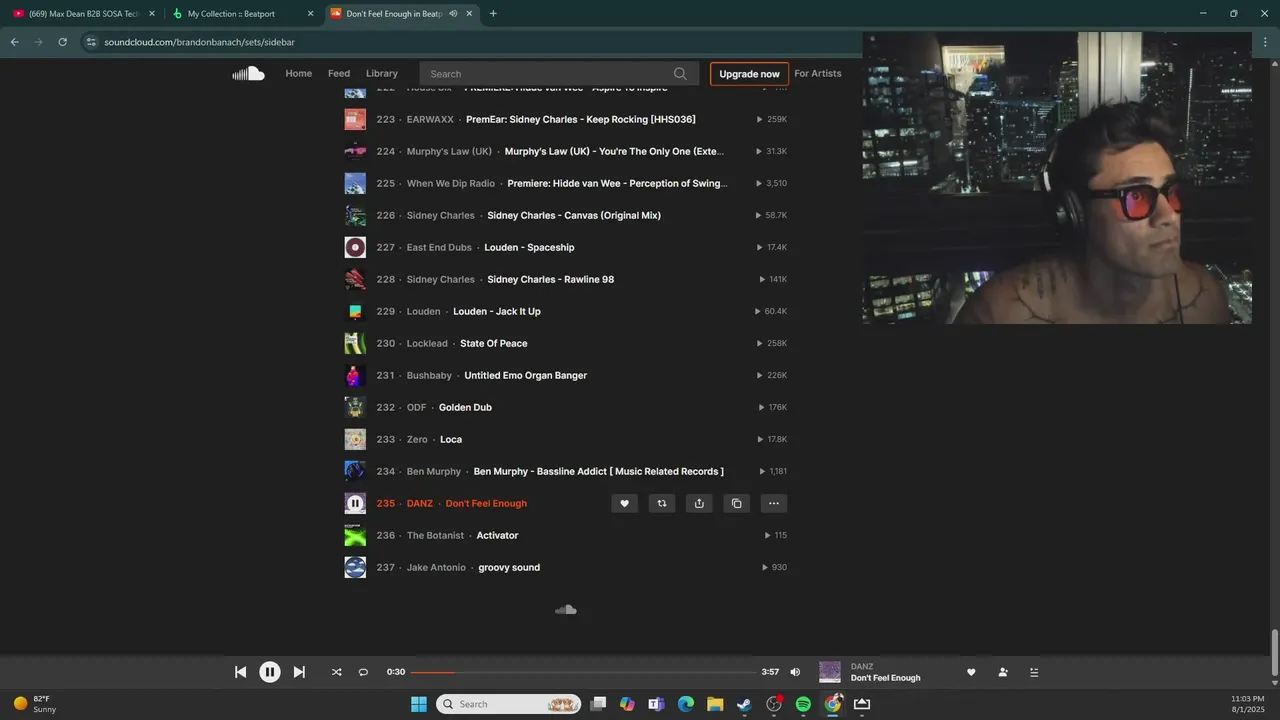Select Activator by The Botanist
Viewport: 1280px width, 720px height.
click(x=497, y=535)
